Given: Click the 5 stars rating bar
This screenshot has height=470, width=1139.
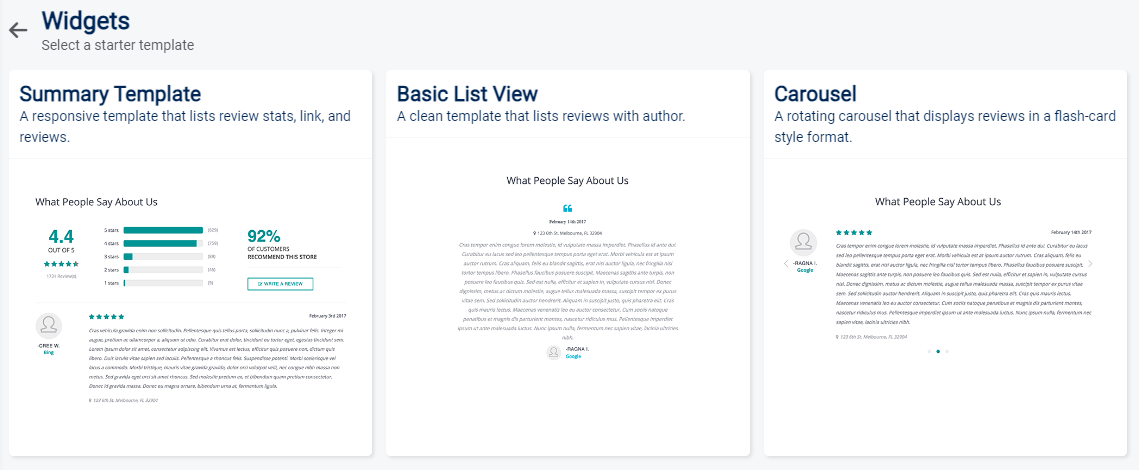Looking at the screenshot, I should [x=163, y=230].
